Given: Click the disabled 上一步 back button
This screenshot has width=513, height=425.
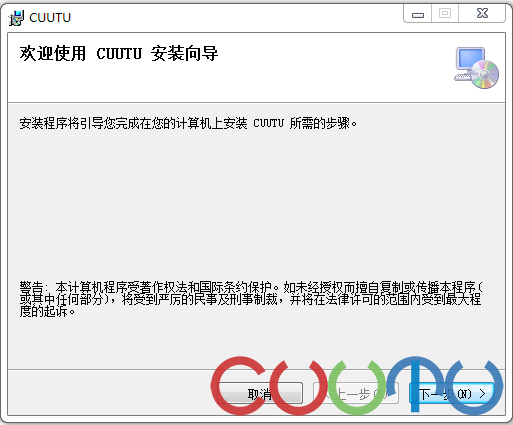Looking at the screenshot, I should click(356, 394).
